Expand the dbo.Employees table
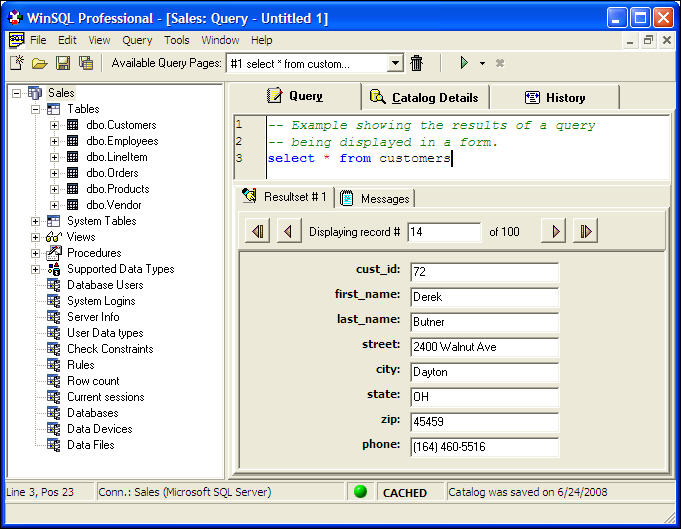The height and width of the screenshot is (529, 681). pyautogui.click(x=54, y=141)
